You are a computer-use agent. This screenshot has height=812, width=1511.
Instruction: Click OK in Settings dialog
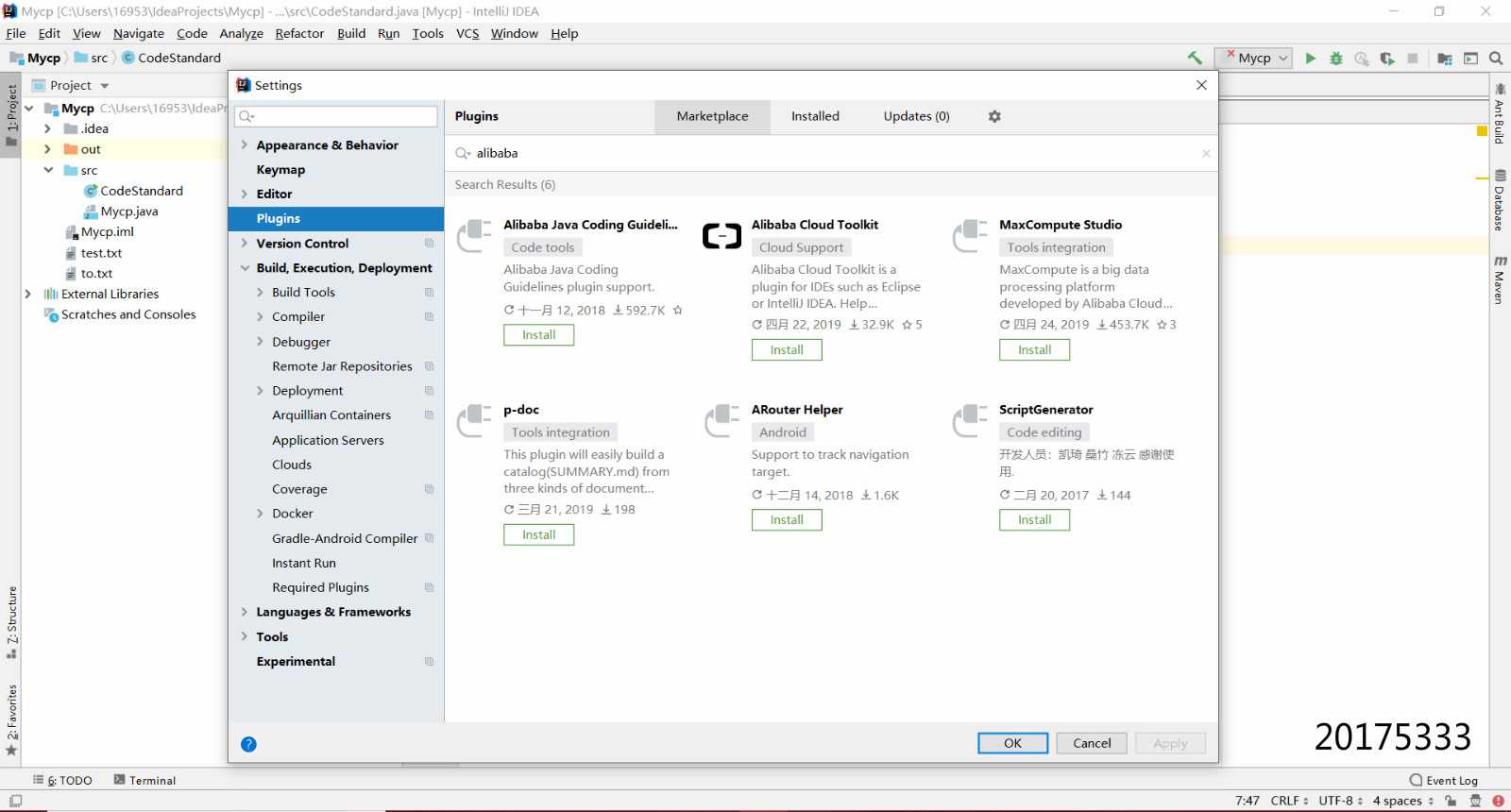click(x=1012, y=743)
